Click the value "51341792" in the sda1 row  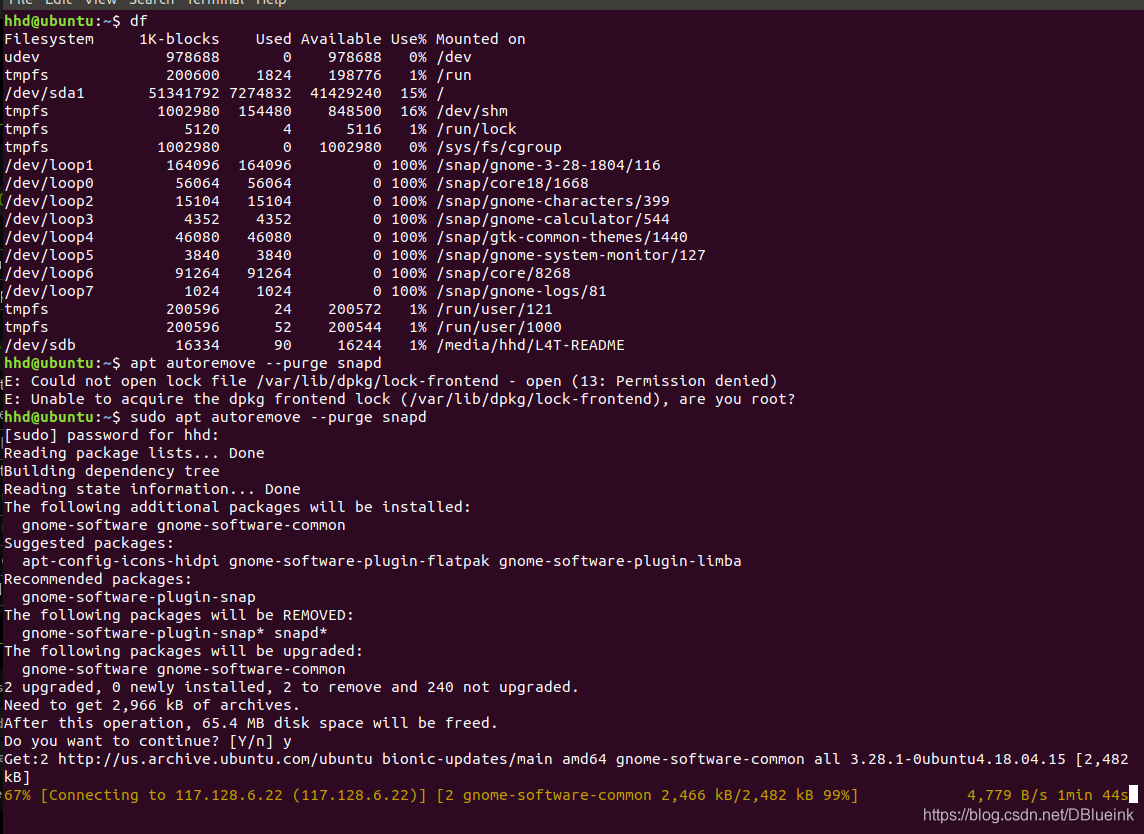(x=184, y=93)
